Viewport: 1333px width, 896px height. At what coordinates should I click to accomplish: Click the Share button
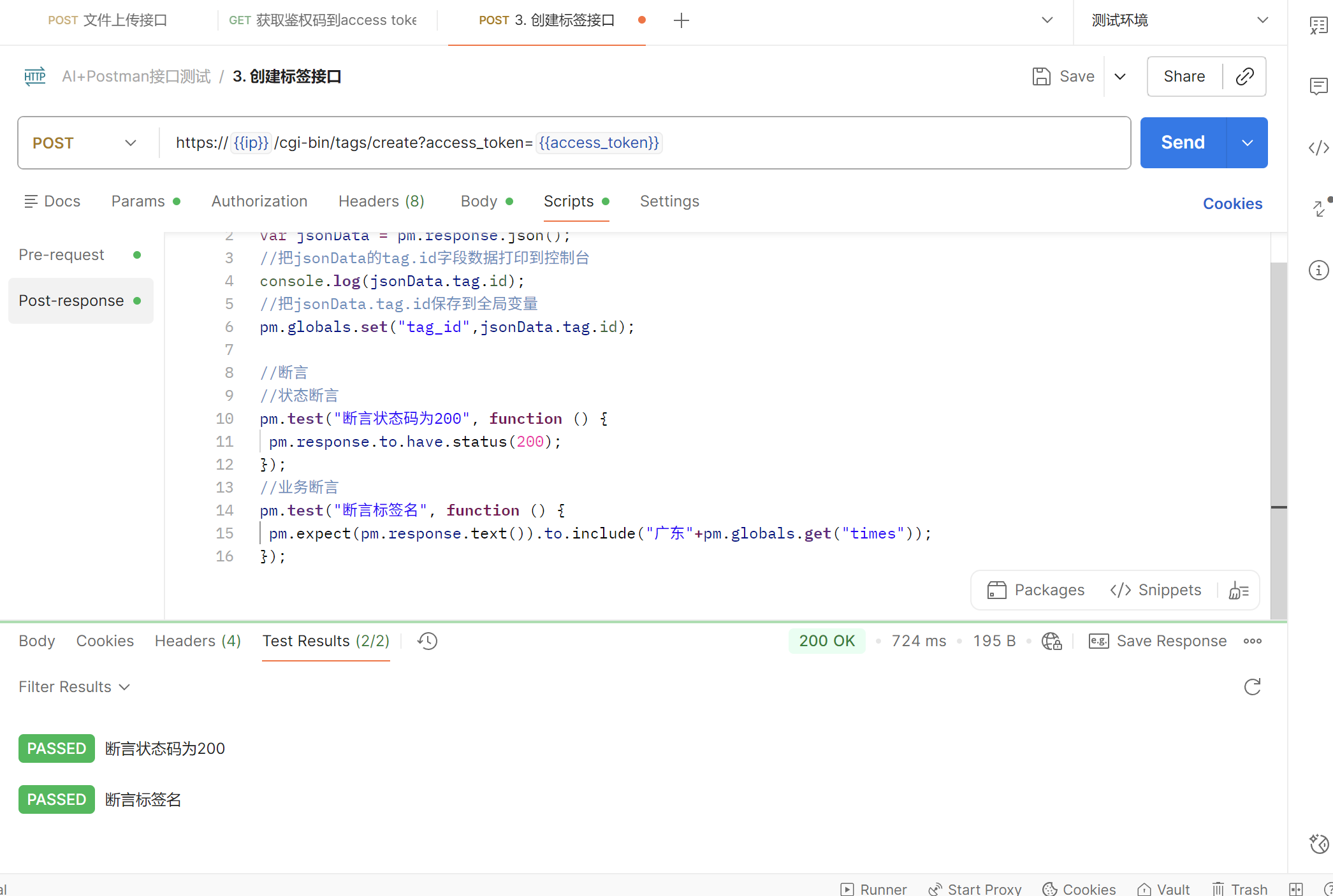(1184, 76)
